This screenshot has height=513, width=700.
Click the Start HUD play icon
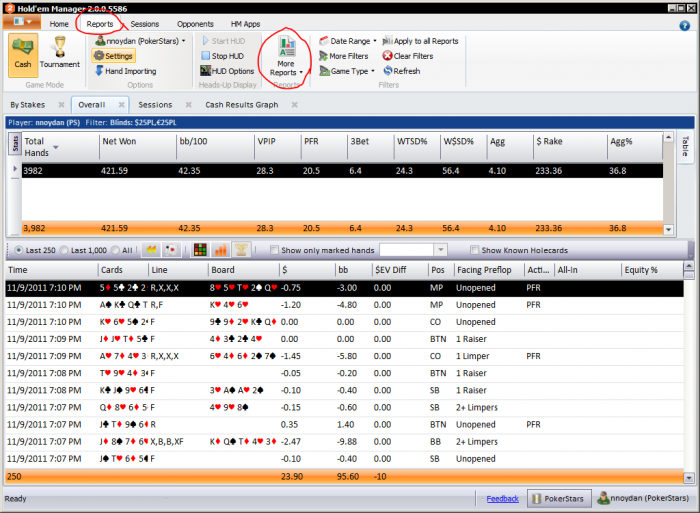pos(205,41)
